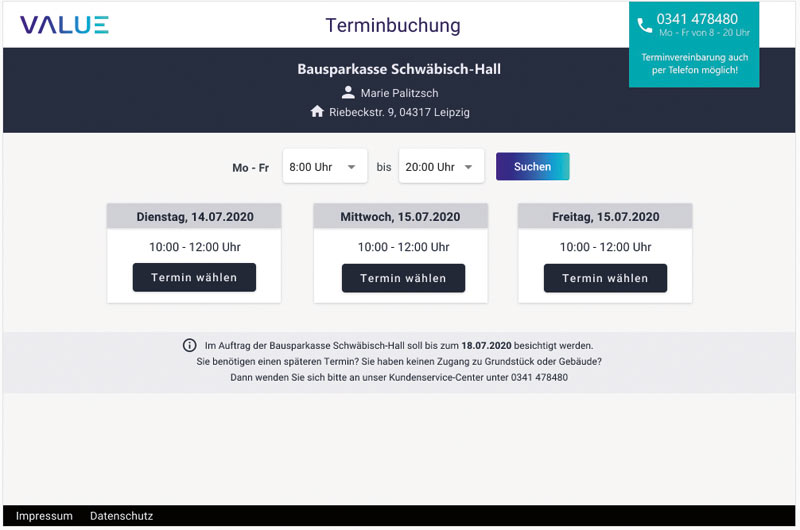Click the 'Mo - Fr von 8 - 20 Uhr' hours text
The height and width of the screenshot is (530, 800).
click(x=704, y=33)
